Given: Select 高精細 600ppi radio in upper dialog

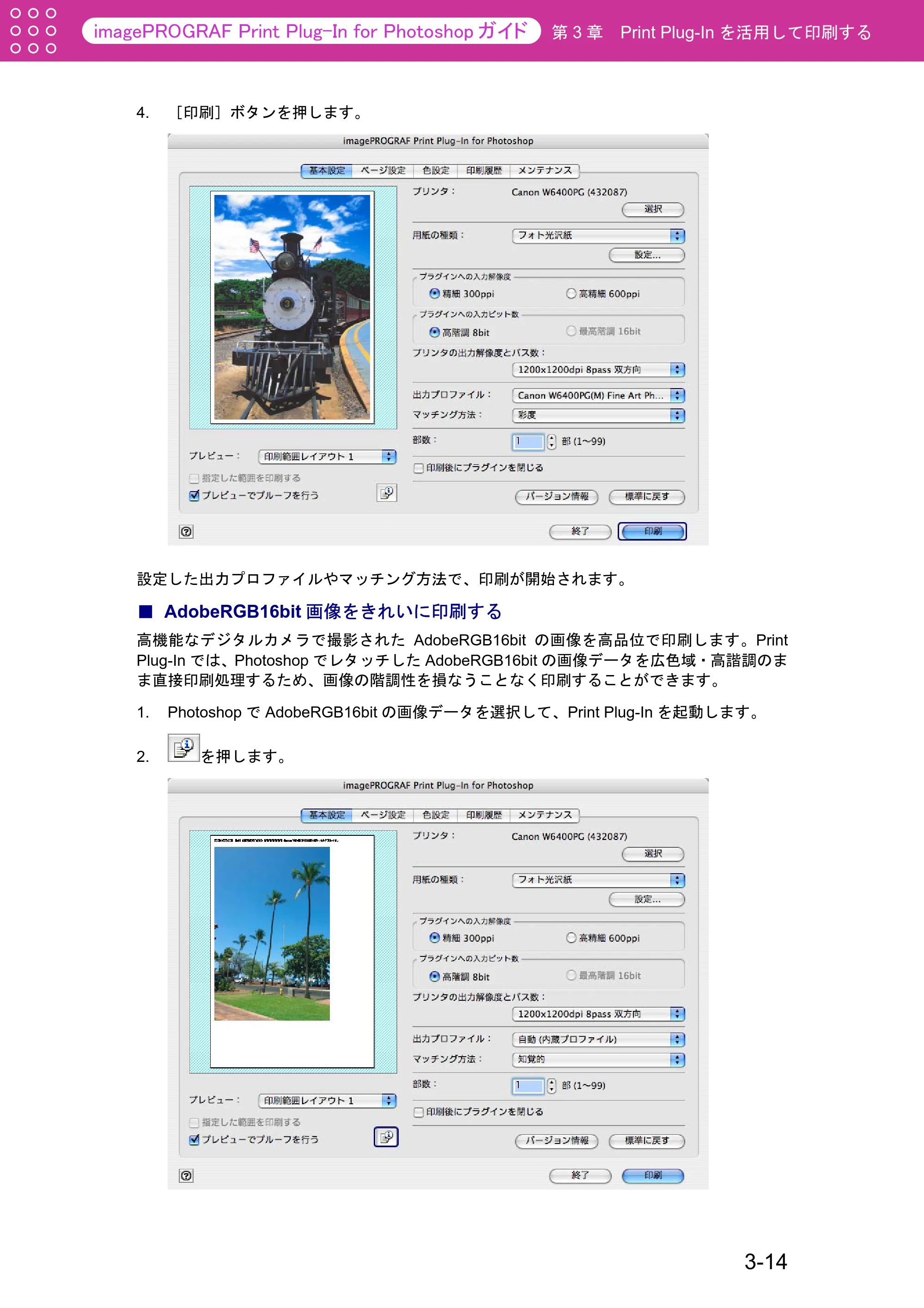Looking at the screenshot, I should pos(571,293).
